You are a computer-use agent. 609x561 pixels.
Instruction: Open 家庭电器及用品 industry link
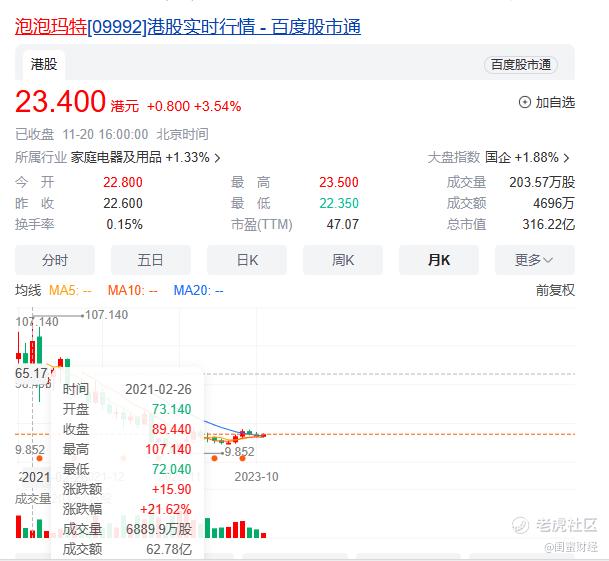(116, 157)
